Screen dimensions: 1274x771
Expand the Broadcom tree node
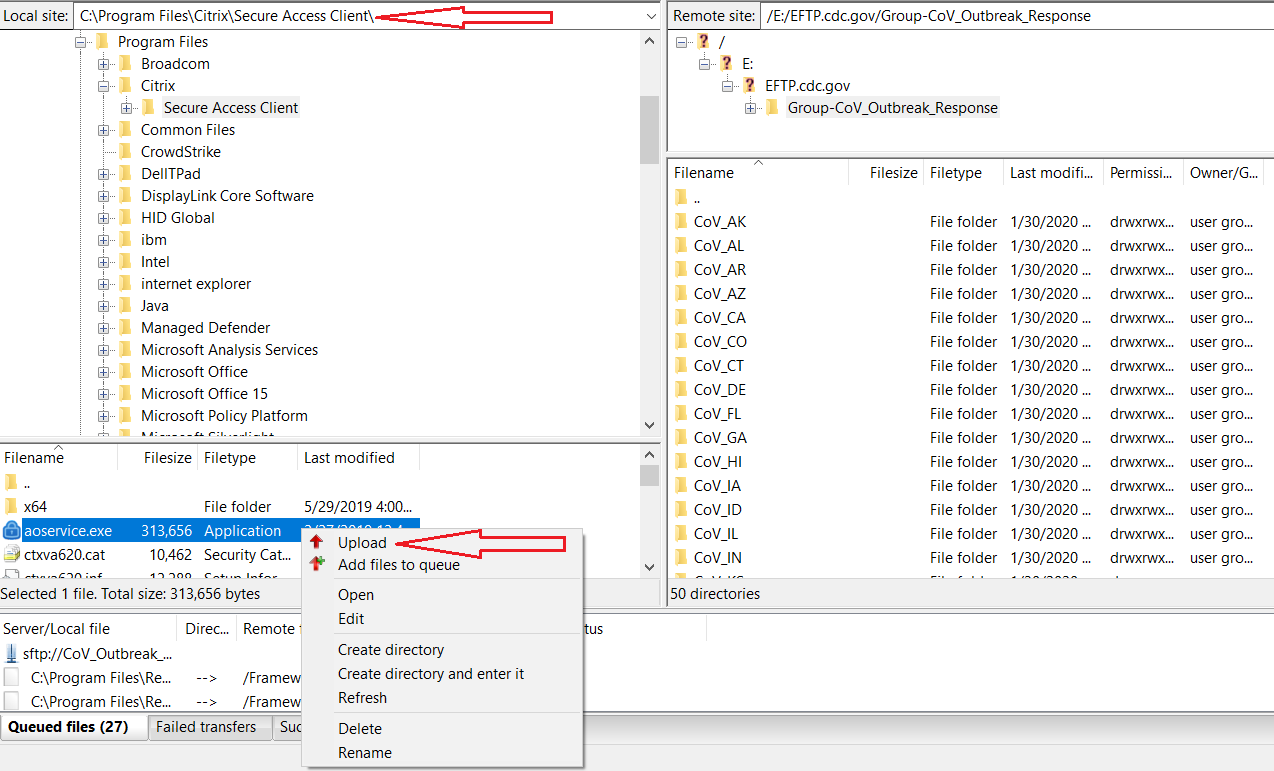click(104, 63)
